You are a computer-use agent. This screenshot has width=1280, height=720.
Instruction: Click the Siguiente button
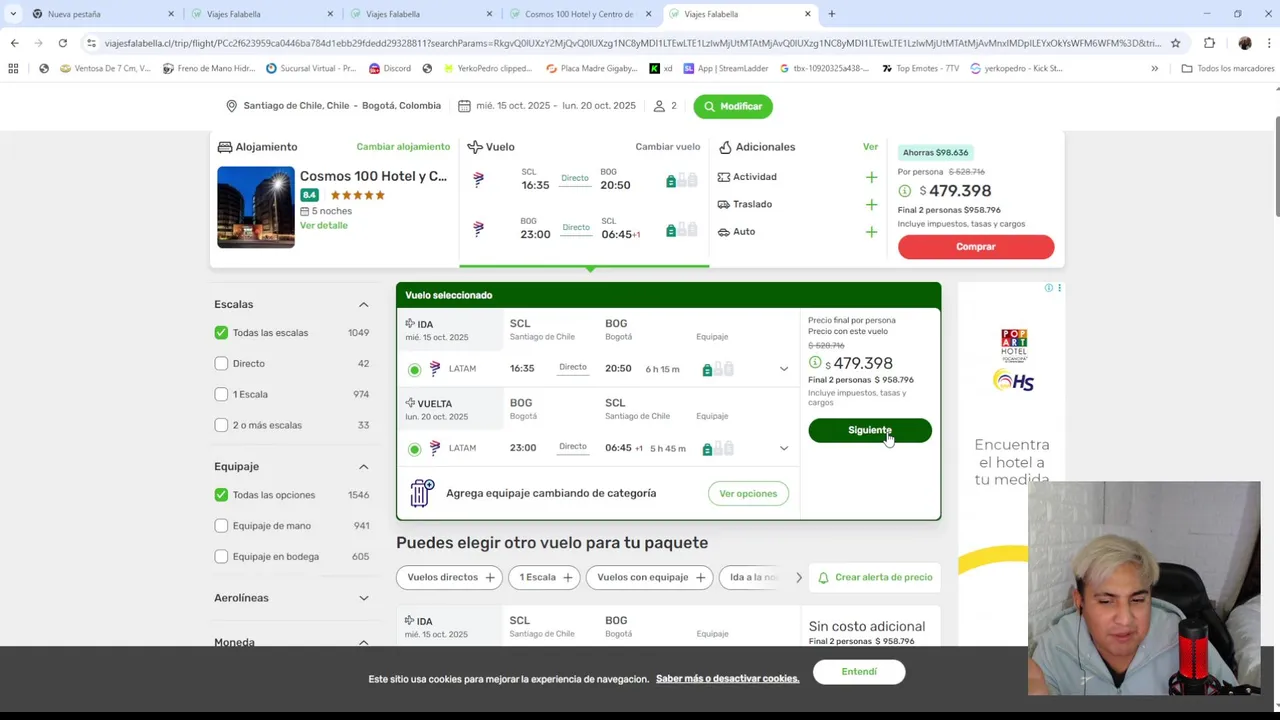pyautogui.click(x=870, y=430)
